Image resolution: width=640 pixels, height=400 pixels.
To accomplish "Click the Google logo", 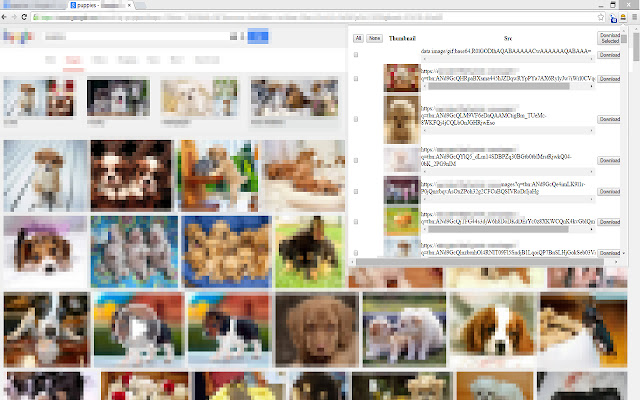I will 18,36.
